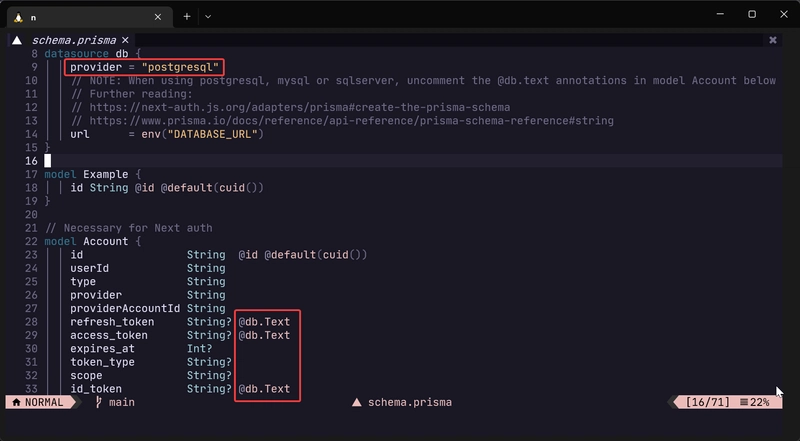Click the git branch icon in statusline
800x441 pixels.
point(98,402)
